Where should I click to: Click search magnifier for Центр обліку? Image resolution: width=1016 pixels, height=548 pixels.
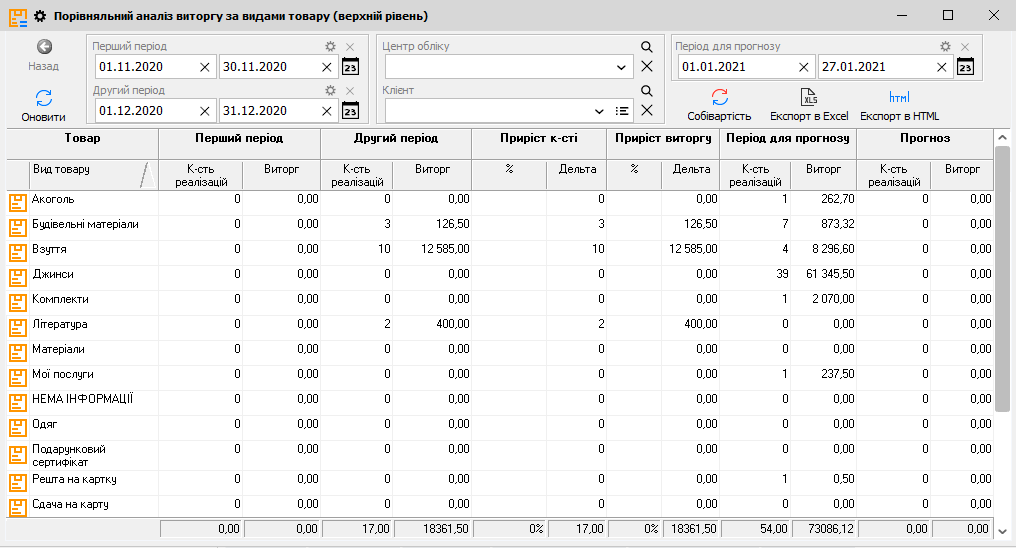point(646,47)
